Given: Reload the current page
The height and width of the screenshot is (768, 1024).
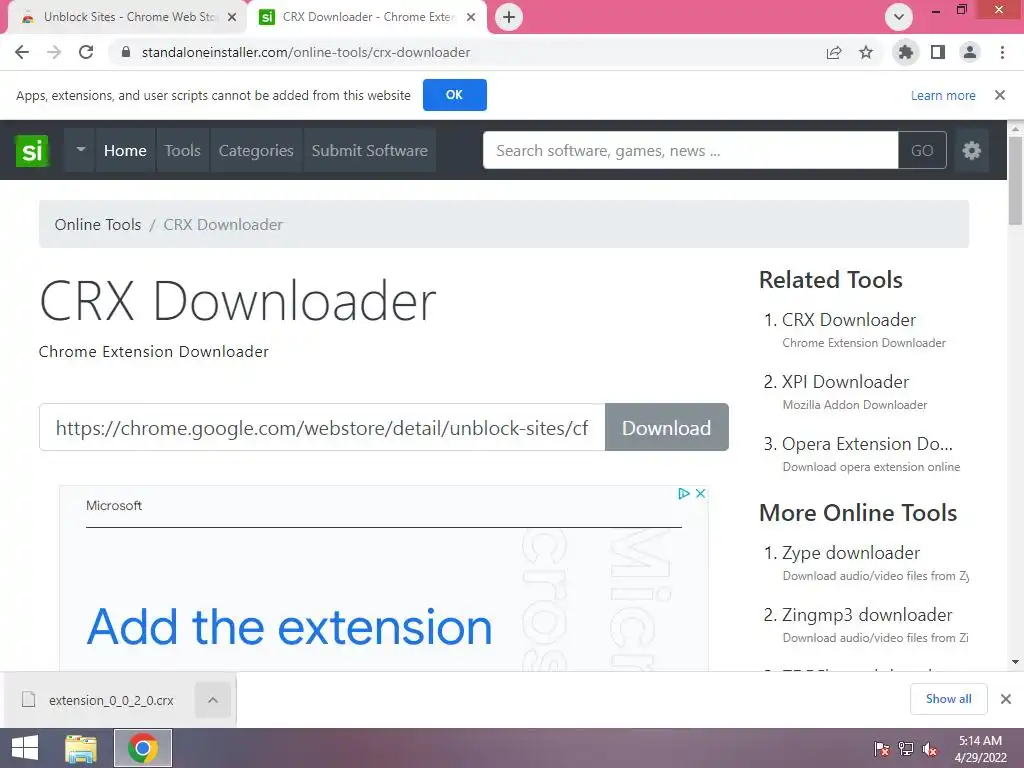Looking at the screenshot, I should [86, 52].
